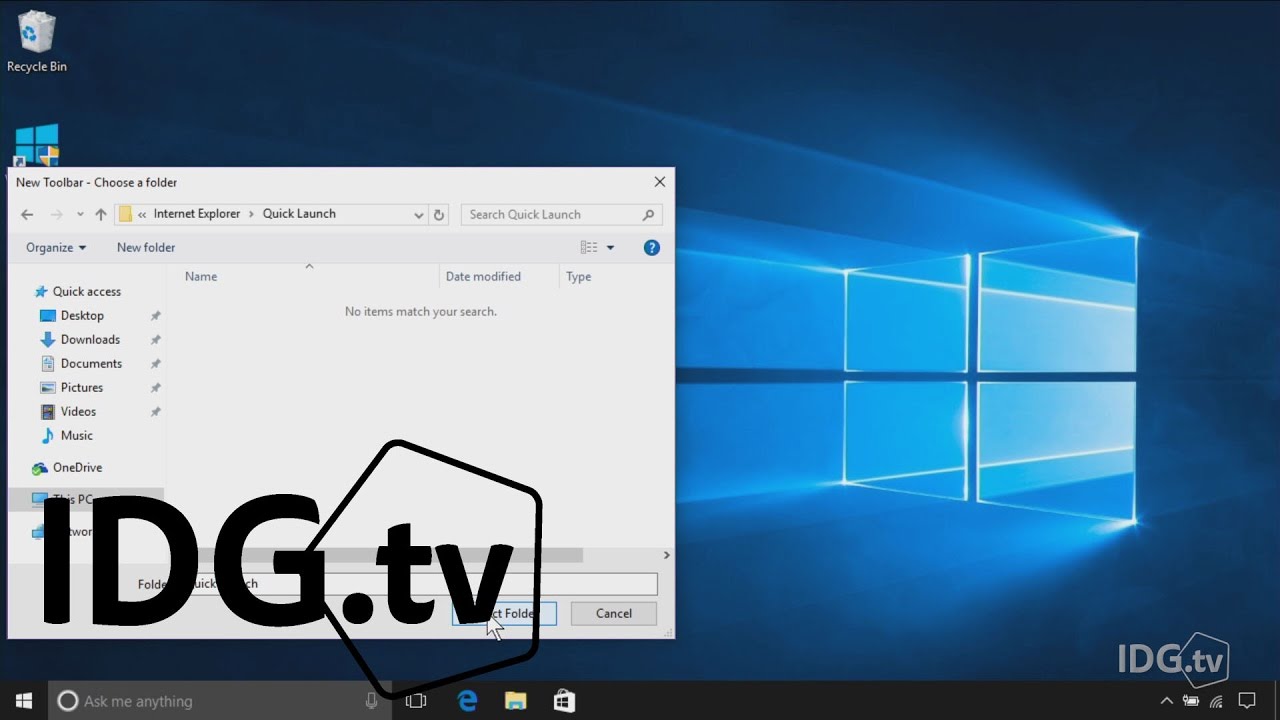Open the blue Help icon
This screenshot has height=720, width=1280.
click(652, 247)
